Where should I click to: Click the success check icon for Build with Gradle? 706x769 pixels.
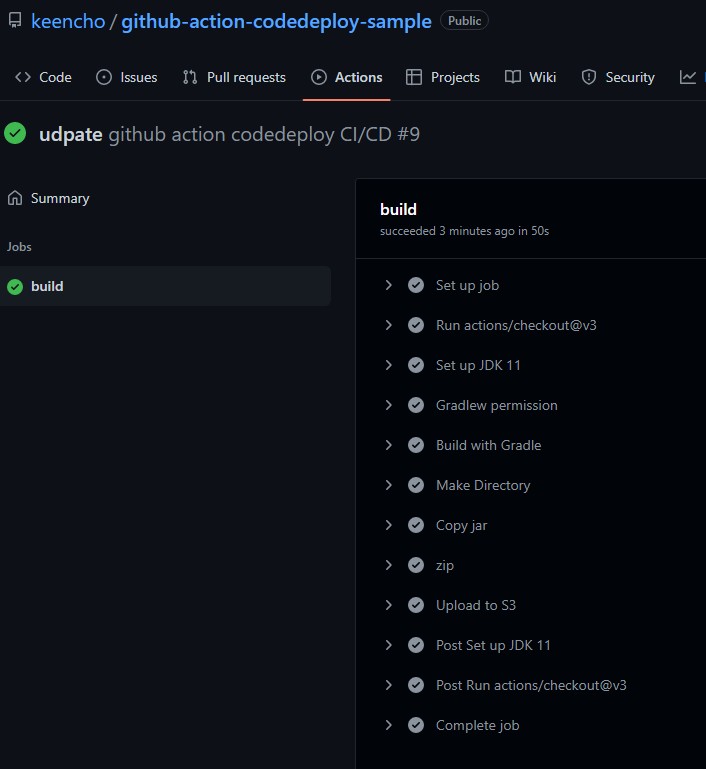(x=416, y=445)
